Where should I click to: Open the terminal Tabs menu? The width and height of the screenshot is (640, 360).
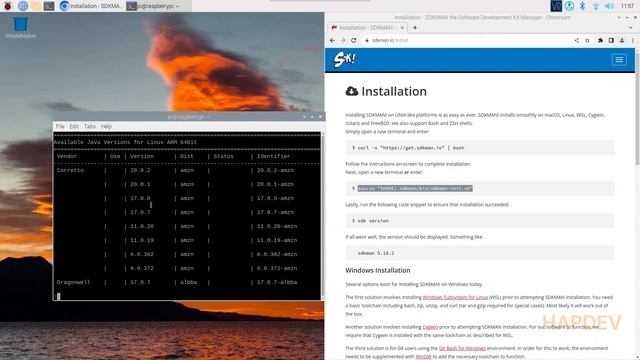click(89, 127)
